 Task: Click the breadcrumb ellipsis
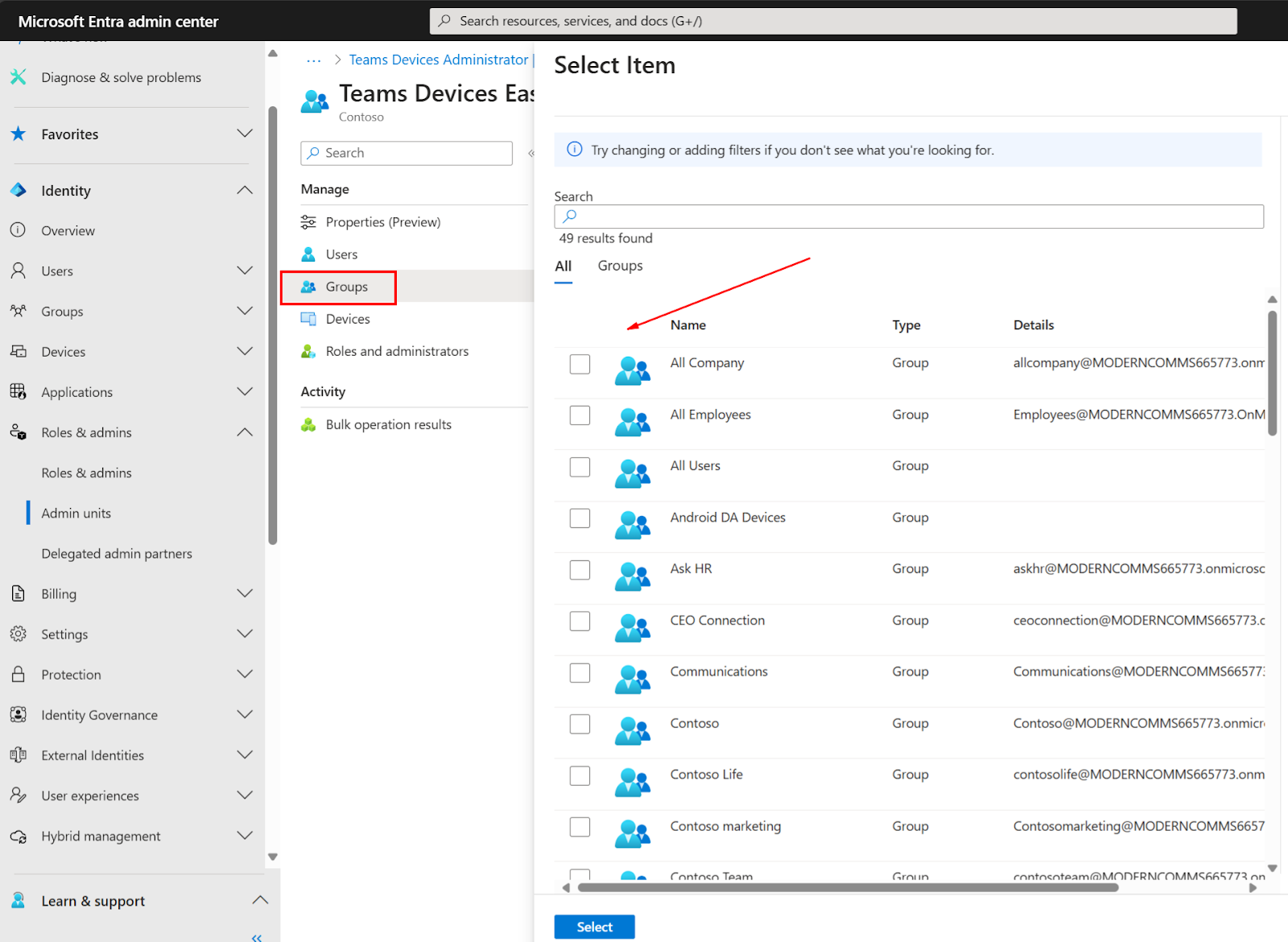[314, 60]
